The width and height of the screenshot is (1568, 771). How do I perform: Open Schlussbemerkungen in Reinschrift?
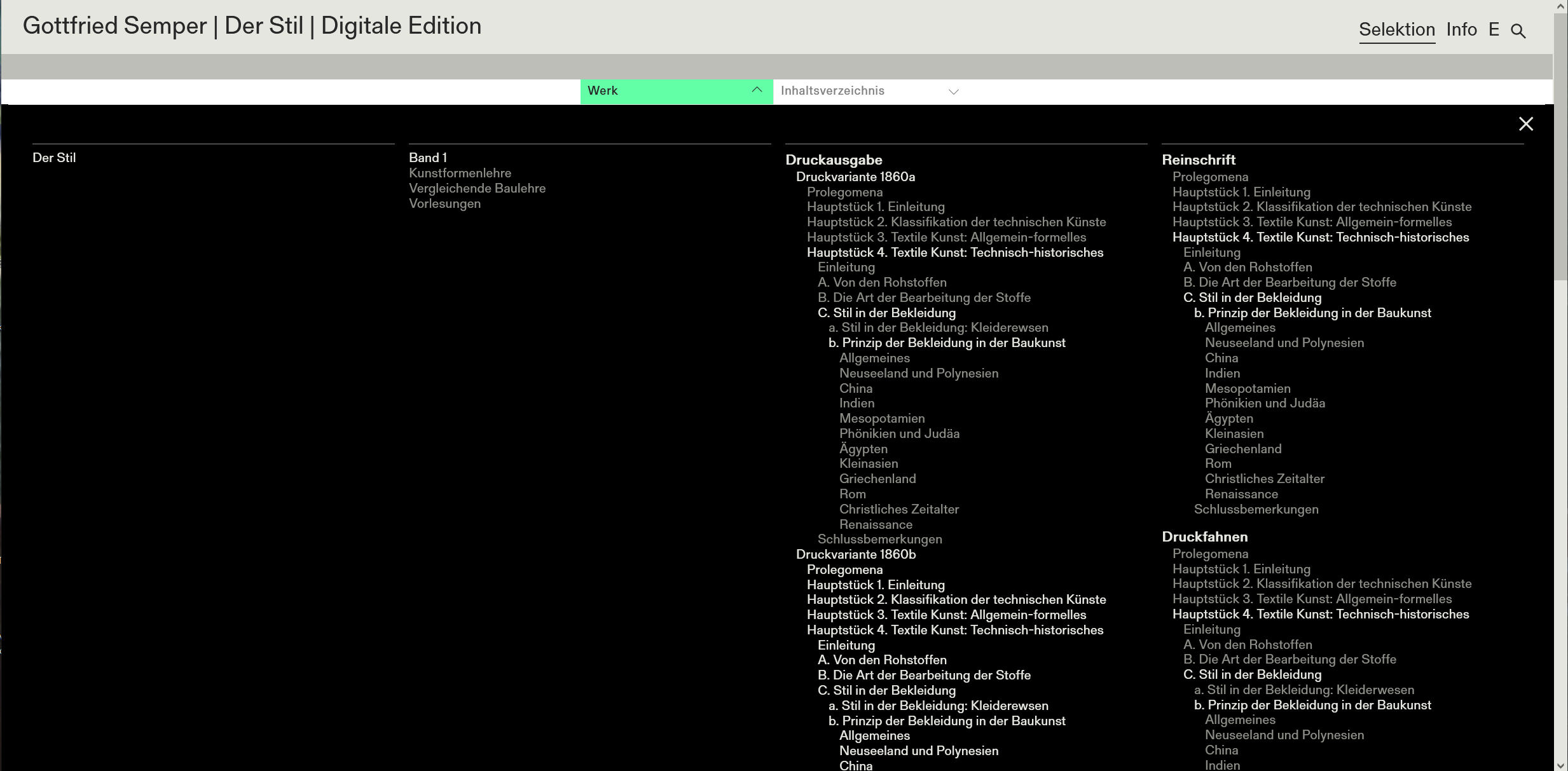pos(1256,509)
